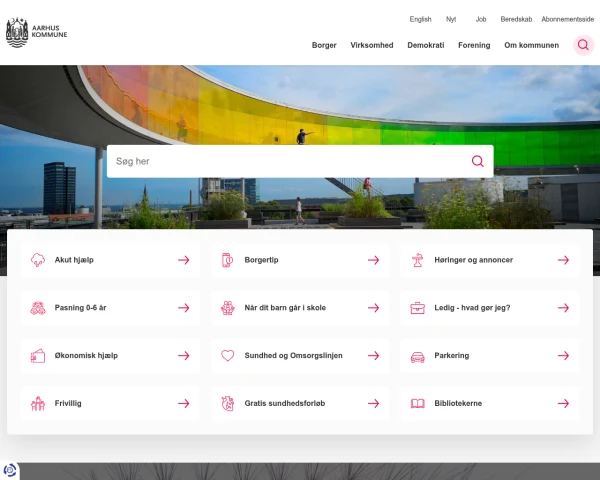Click the Akut hjælp cloud icon
The width and height of the screenshot is (600, 480).
[x=38, y=260]
